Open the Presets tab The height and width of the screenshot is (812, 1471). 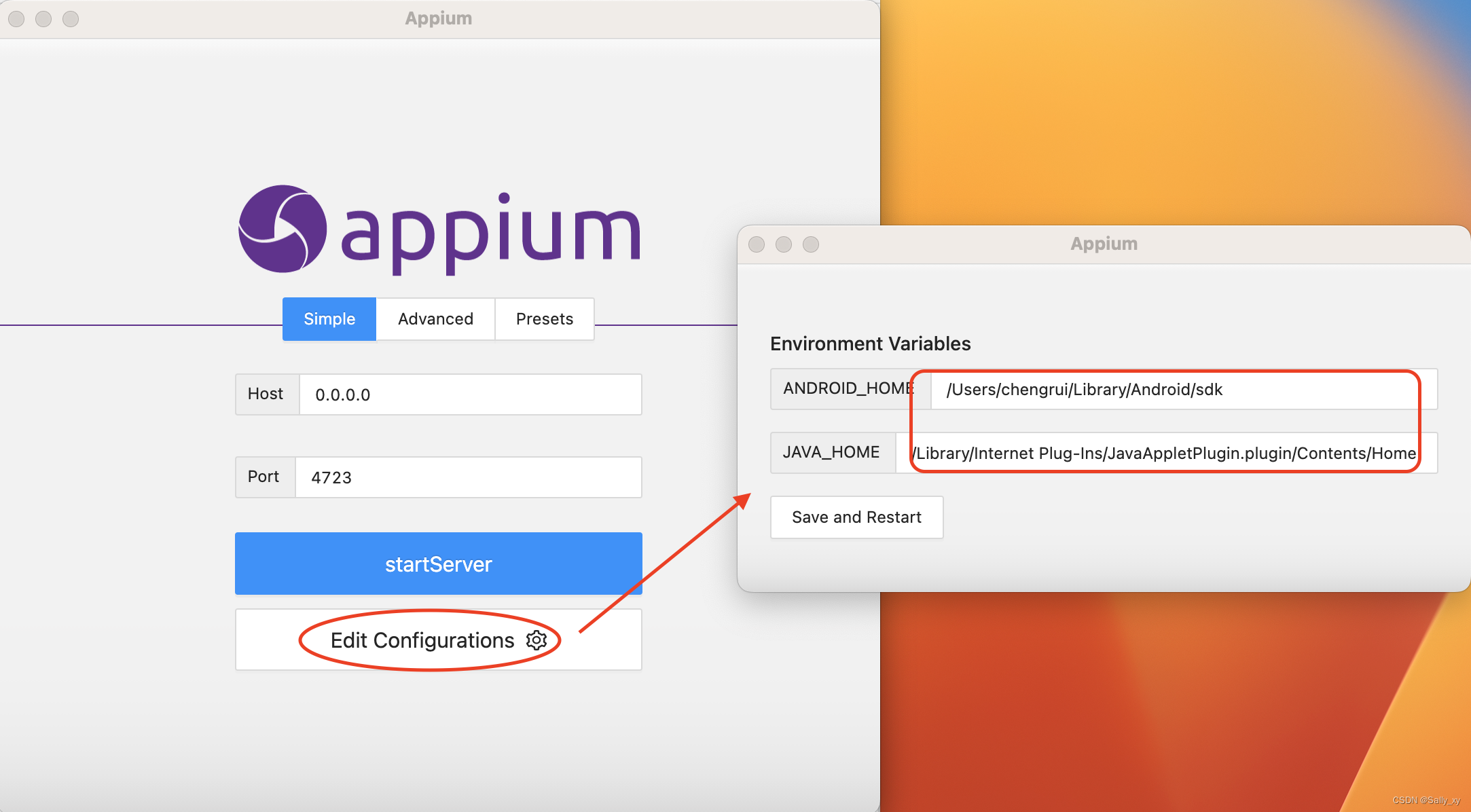pyautogui.click(x=545, y=319)
